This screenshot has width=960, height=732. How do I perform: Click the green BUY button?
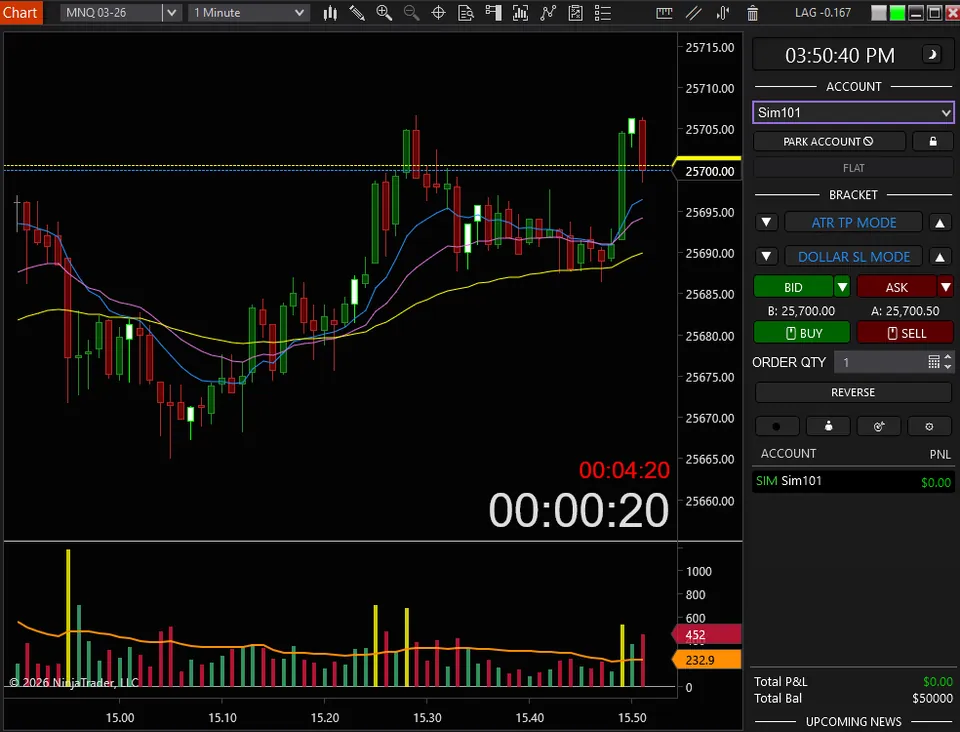(802, 333)
